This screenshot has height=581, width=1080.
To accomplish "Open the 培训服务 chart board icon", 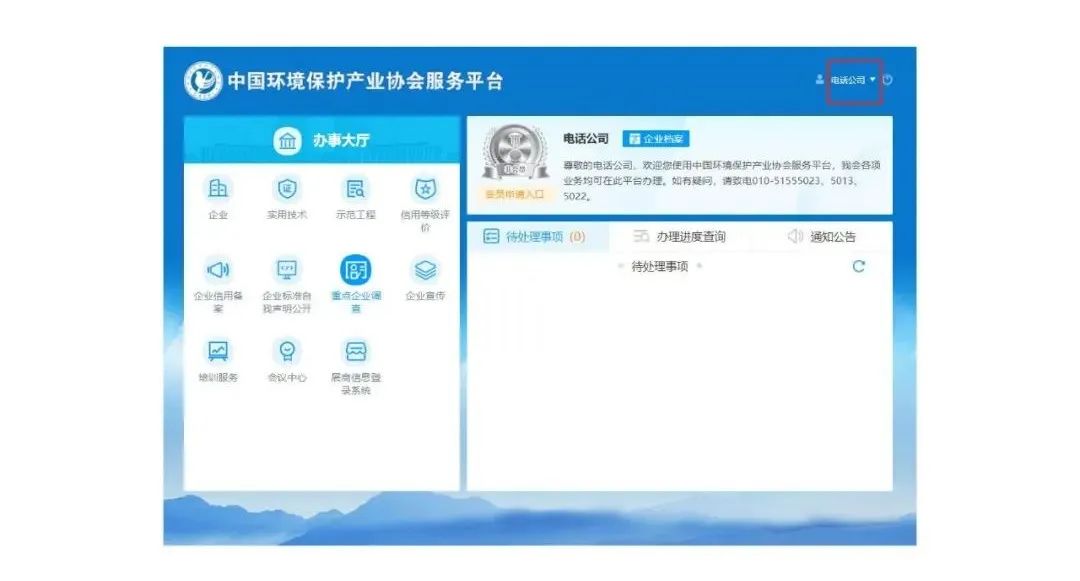I will point(218,351).
